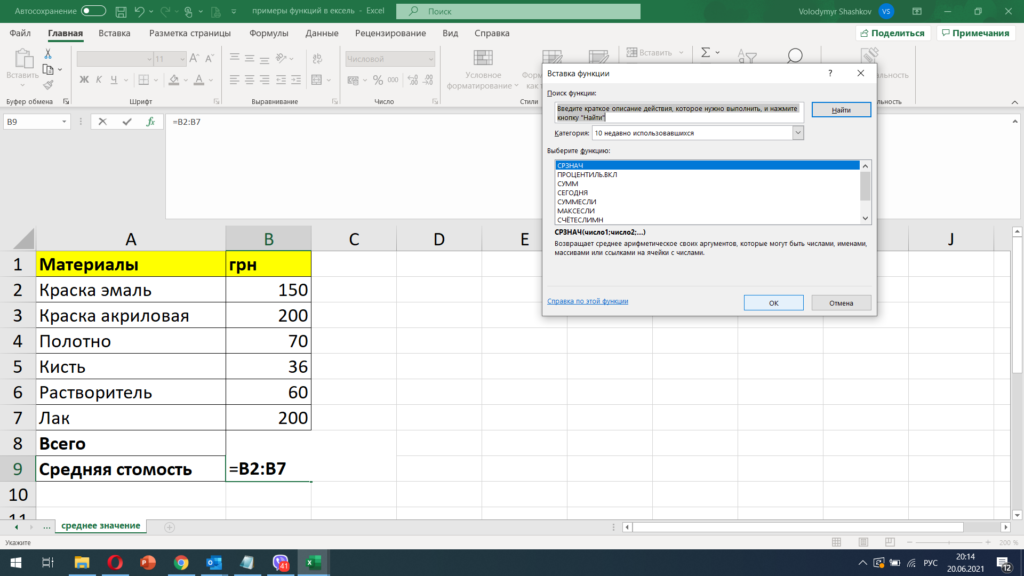Open Chrome from the taskbar

pos(181,562)
